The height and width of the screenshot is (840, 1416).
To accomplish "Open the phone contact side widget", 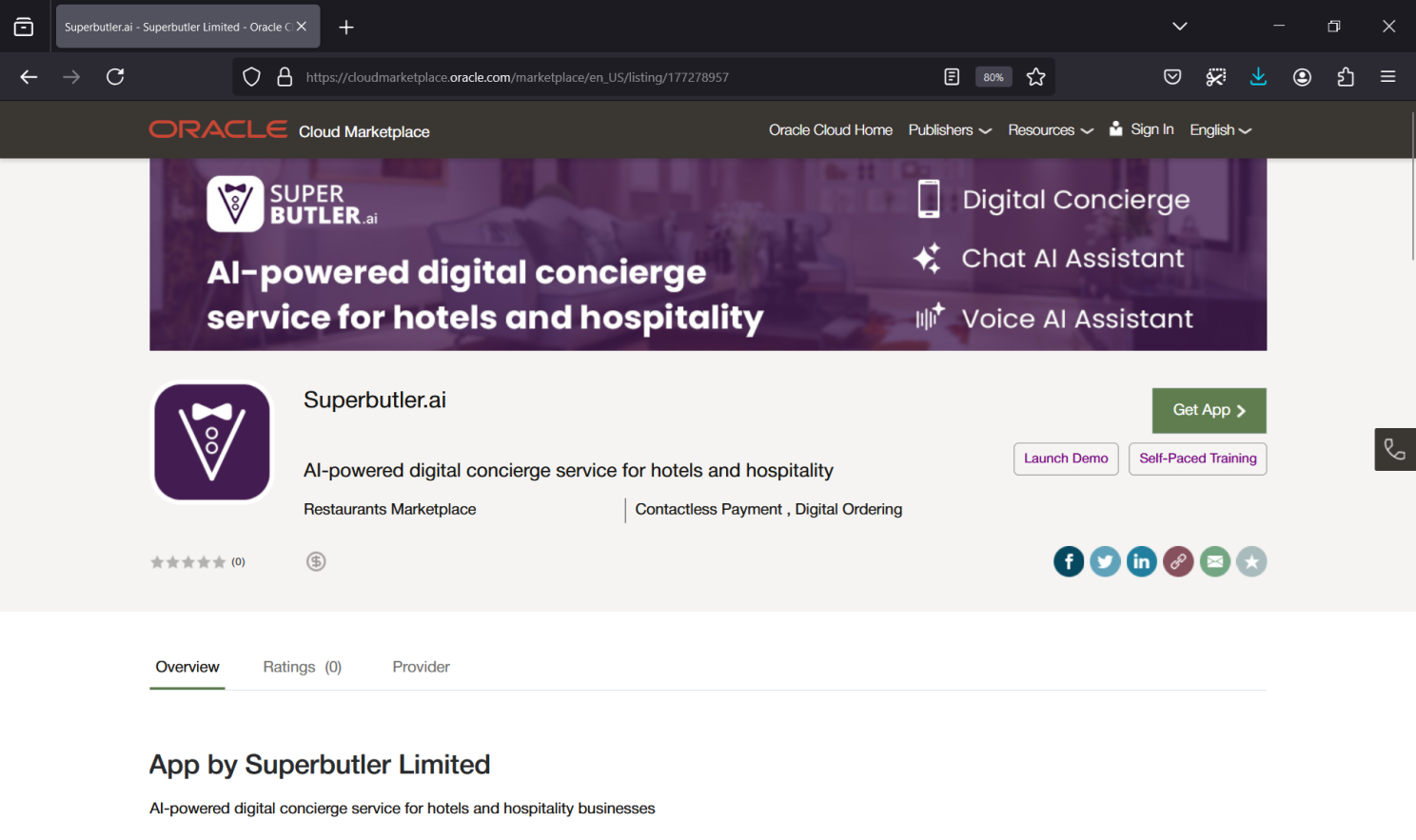I will (x=1394, y=449).
